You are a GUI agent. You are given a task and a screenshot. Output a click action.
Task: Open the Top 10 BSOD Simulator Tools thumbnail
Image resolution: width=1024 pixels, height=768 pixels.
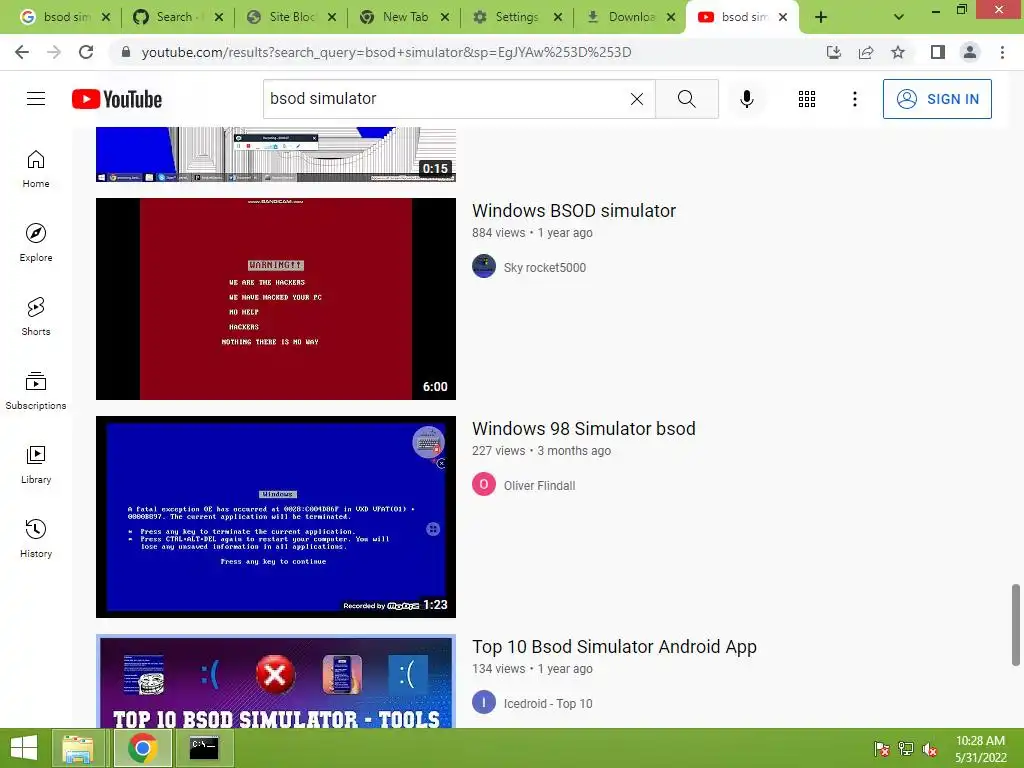tap(276, 681)
